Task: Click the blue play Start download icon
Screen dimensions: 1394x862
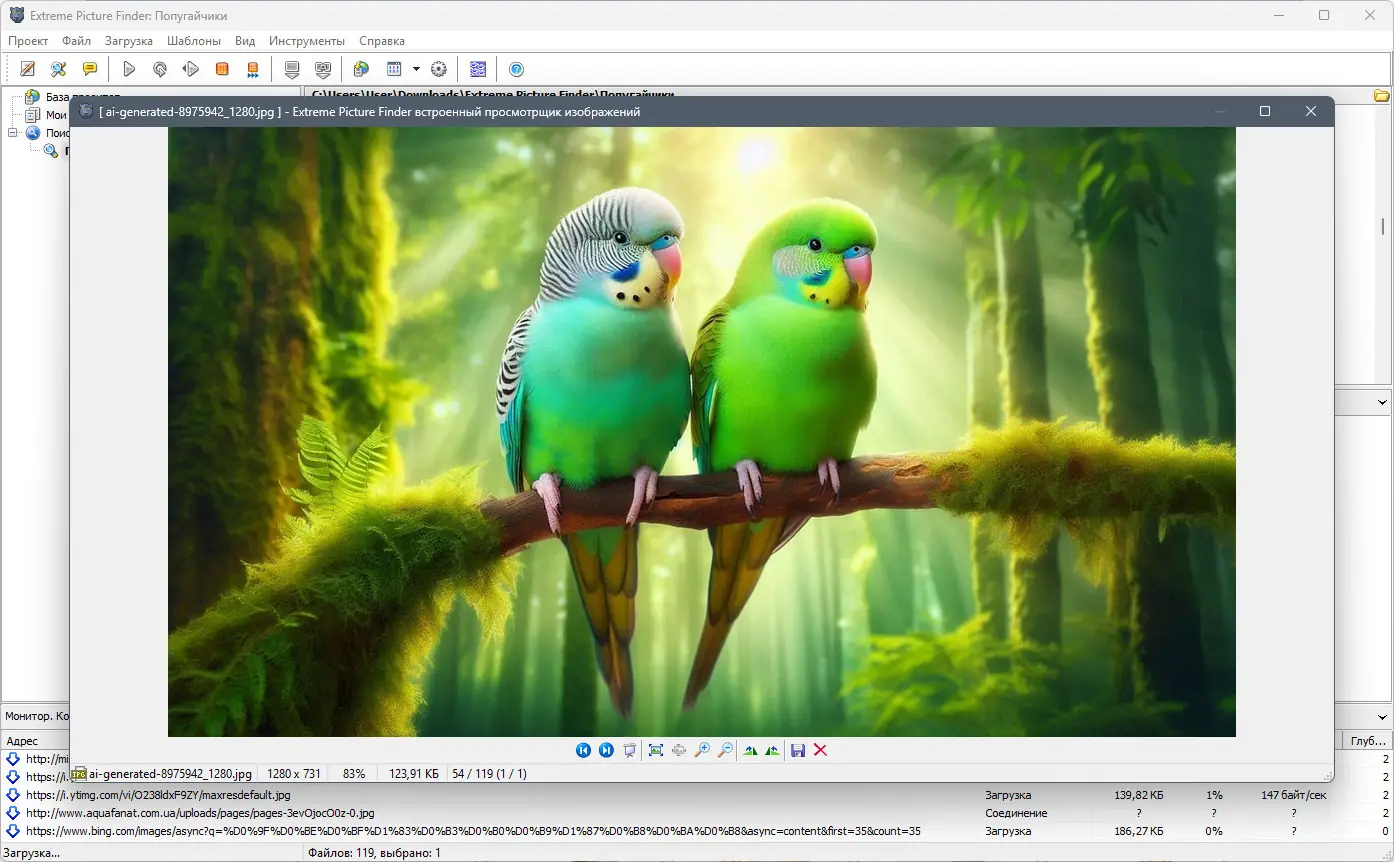Action: point(129,69)
